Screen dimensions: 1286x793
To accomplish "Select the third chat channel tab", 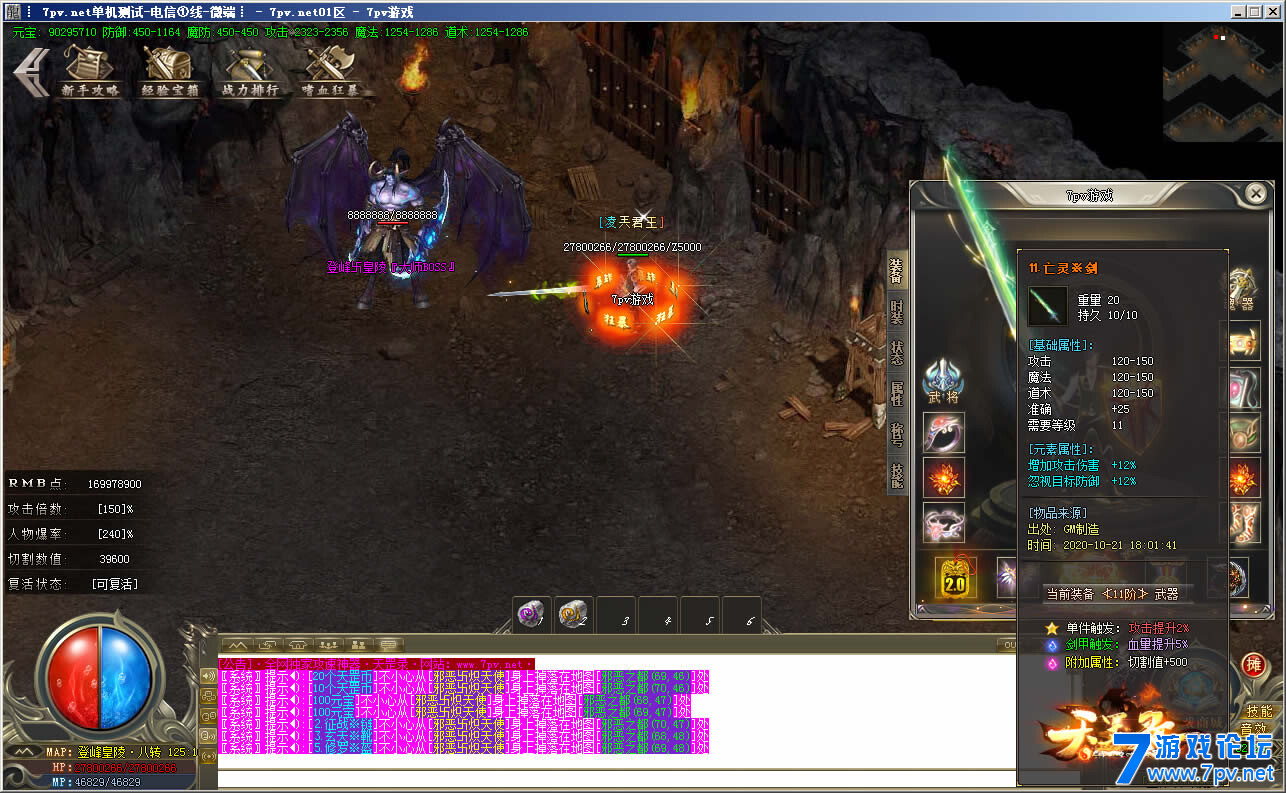I will coord(298,645).
